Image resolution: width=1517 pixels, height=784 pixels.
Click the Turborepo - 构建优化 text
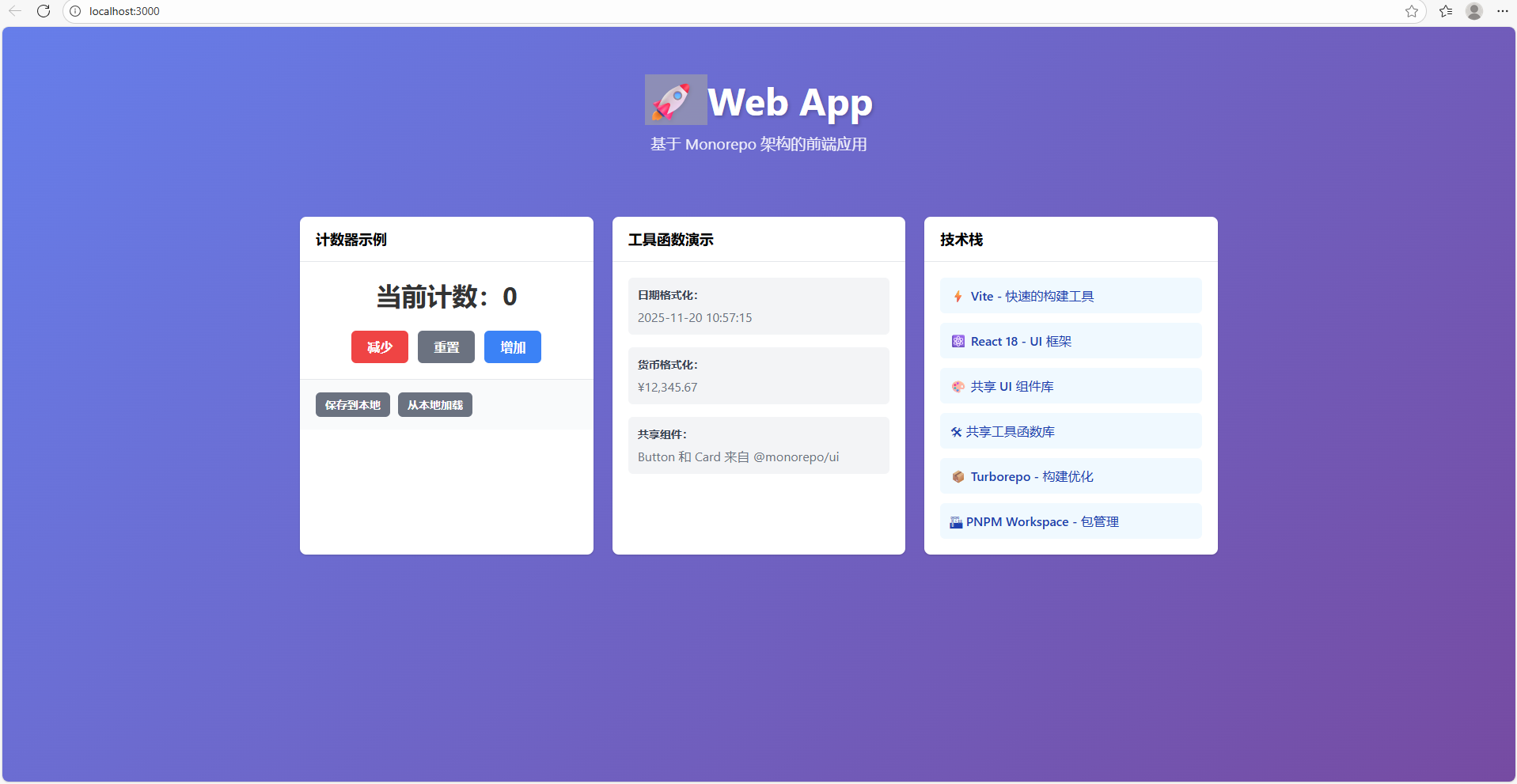point(1032,477)
